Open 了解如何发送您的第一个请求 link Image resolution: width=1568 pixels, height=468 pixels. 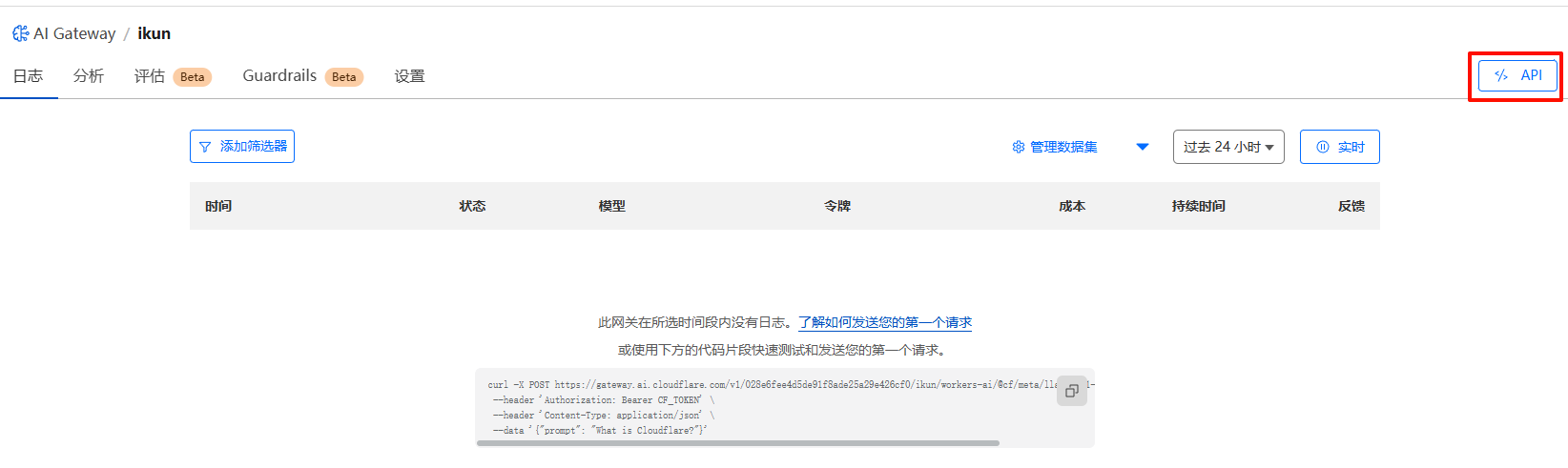[x=885, y=323]
